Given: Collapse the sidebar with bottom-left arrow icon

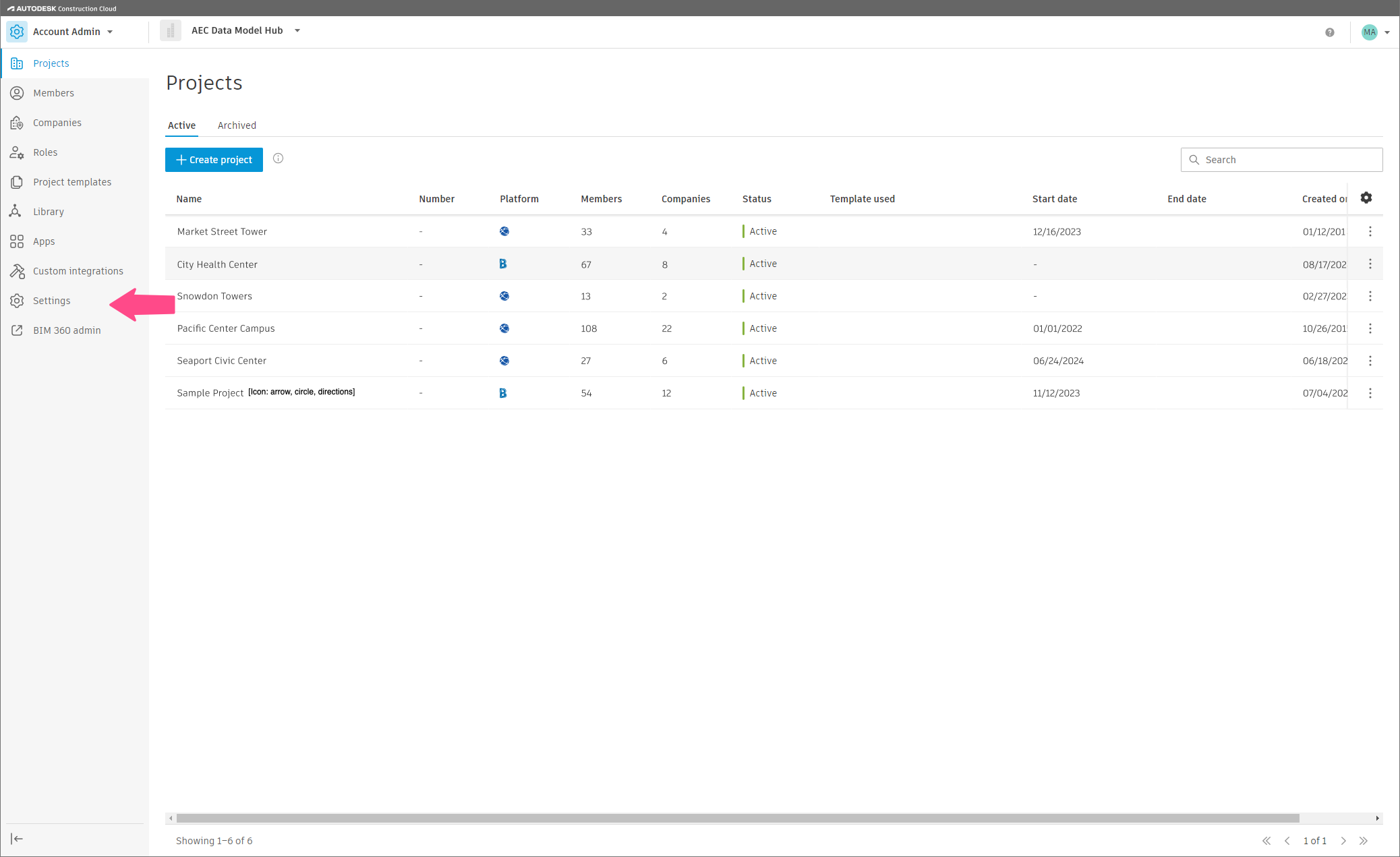Looking at the screenshot, I should pyautogui.click(x=17, y=838).
